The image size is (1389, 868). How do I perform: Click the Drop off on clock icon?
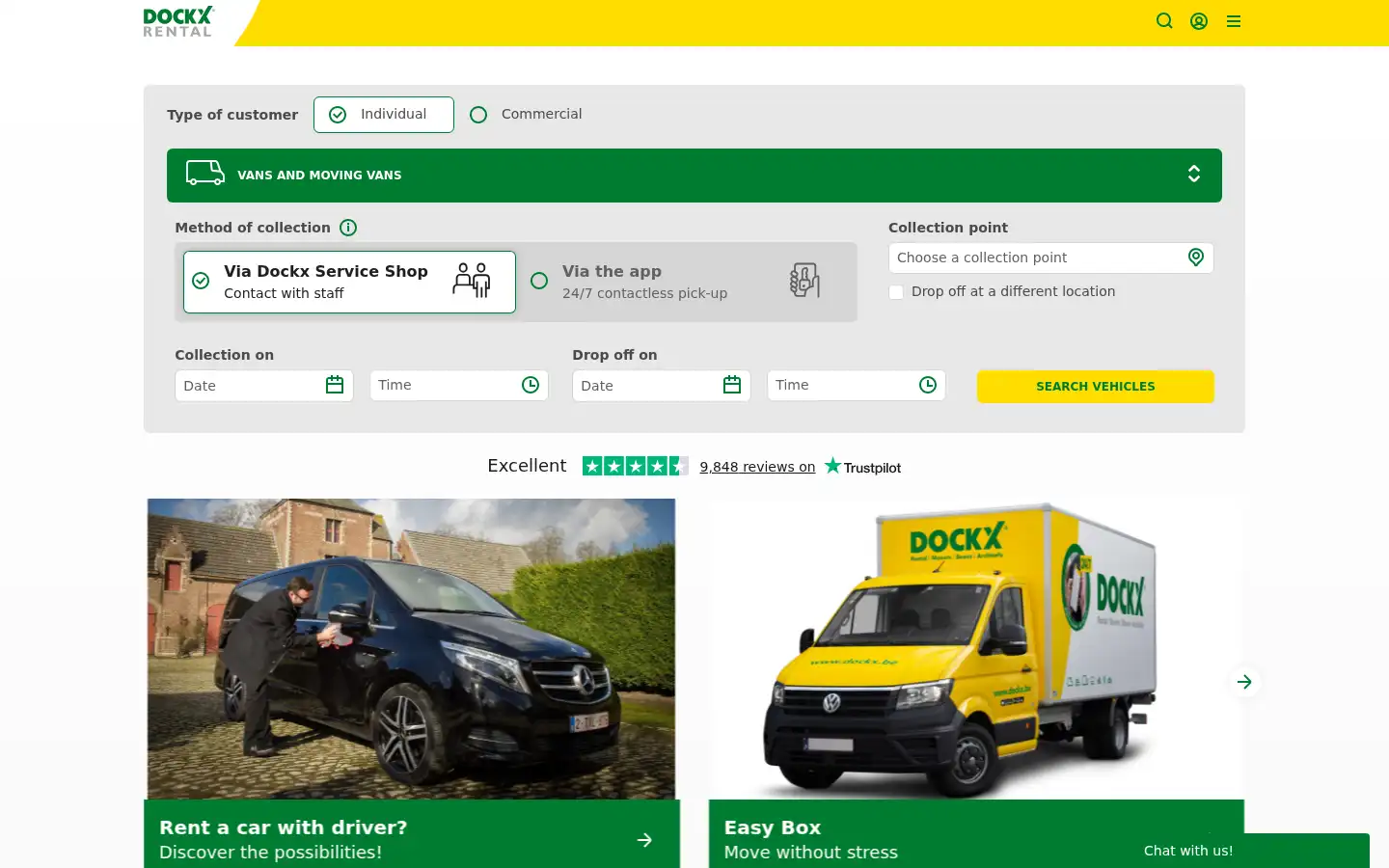tap(928, 386)
